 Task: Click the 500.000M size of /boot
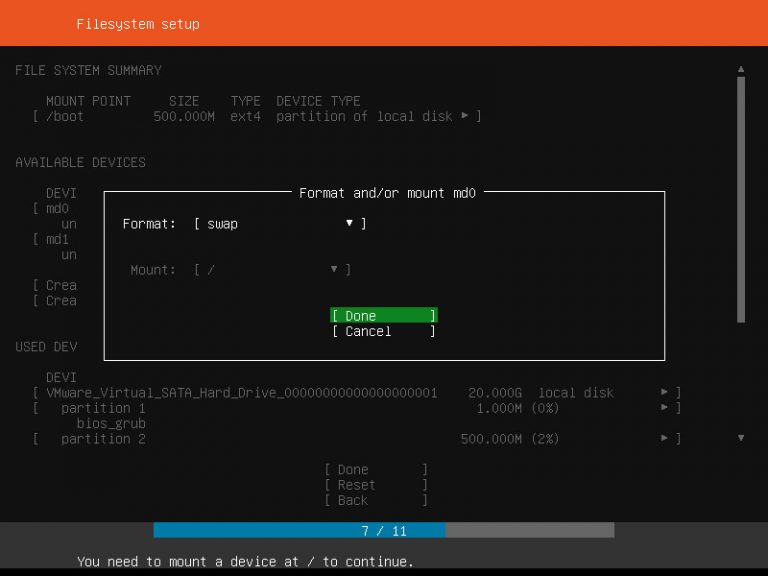pos(184,117)
